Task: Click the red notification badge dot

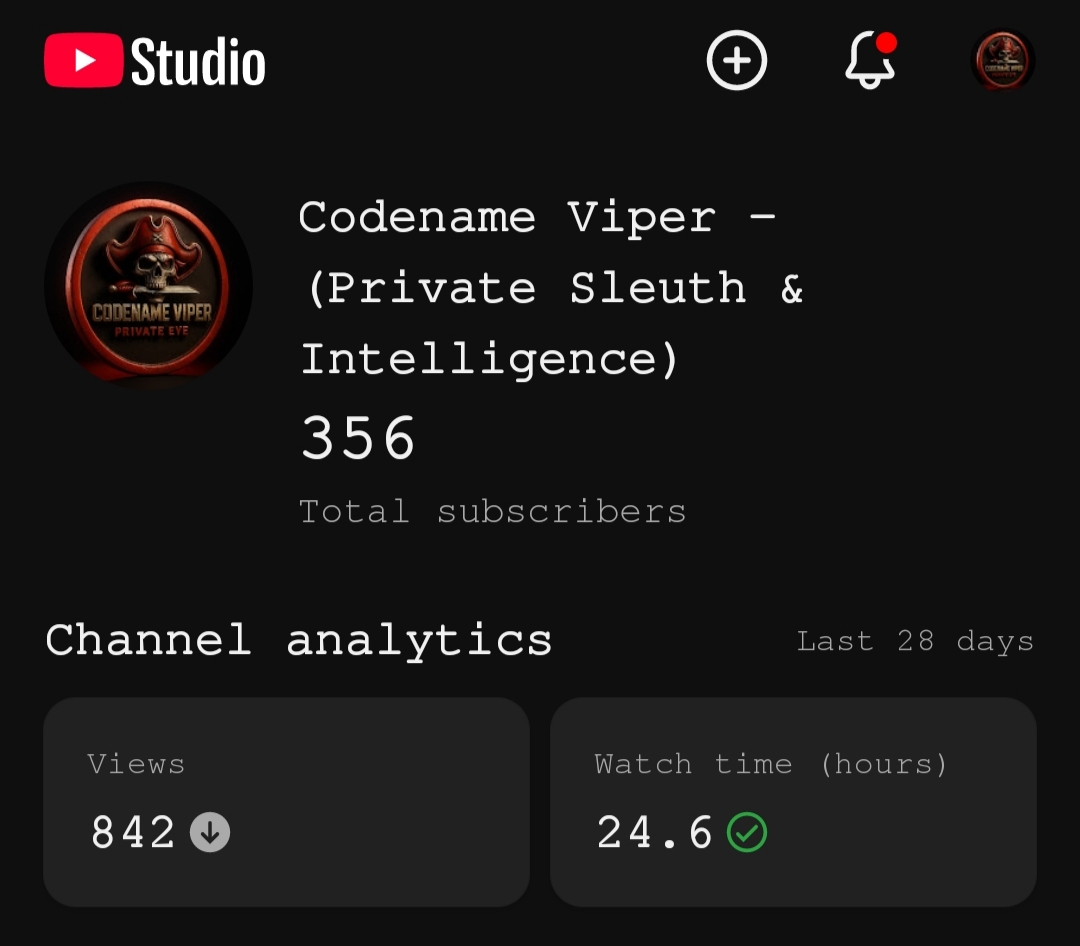Action: pyautogui.click(x=886, y=43)
